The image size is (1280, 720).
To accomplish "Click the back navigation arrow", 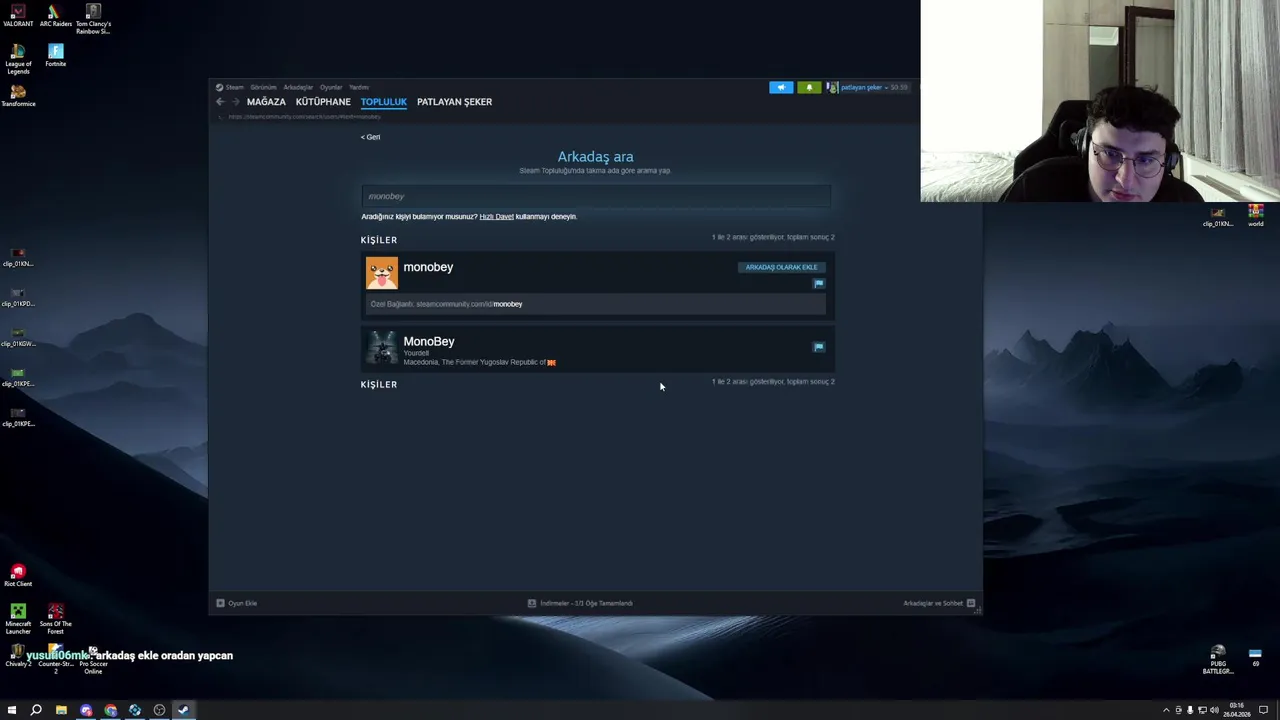I will (221, 102).
